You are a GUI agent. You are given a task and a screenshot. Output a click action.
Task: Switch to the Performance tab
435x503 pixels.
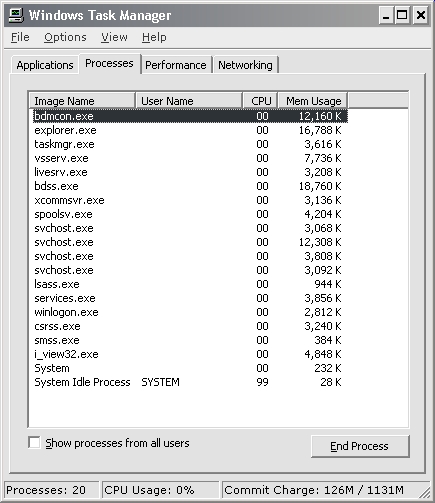click(x=176, y=65)
